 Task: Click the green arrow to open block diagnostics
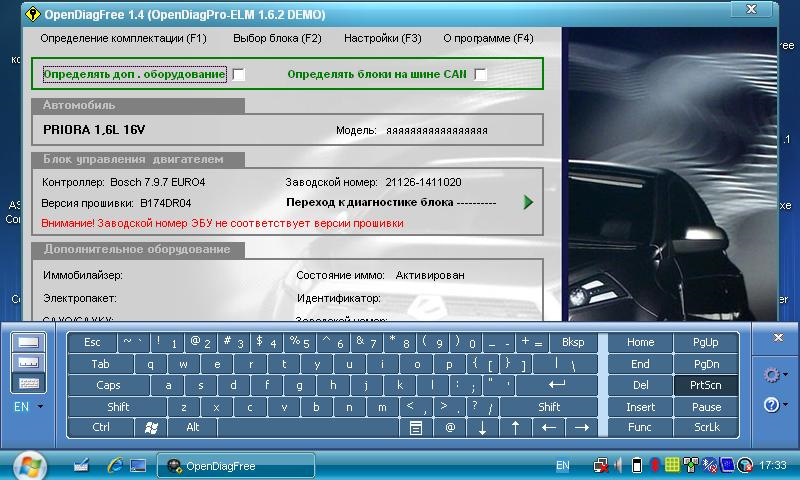click(x=528, y=202)
